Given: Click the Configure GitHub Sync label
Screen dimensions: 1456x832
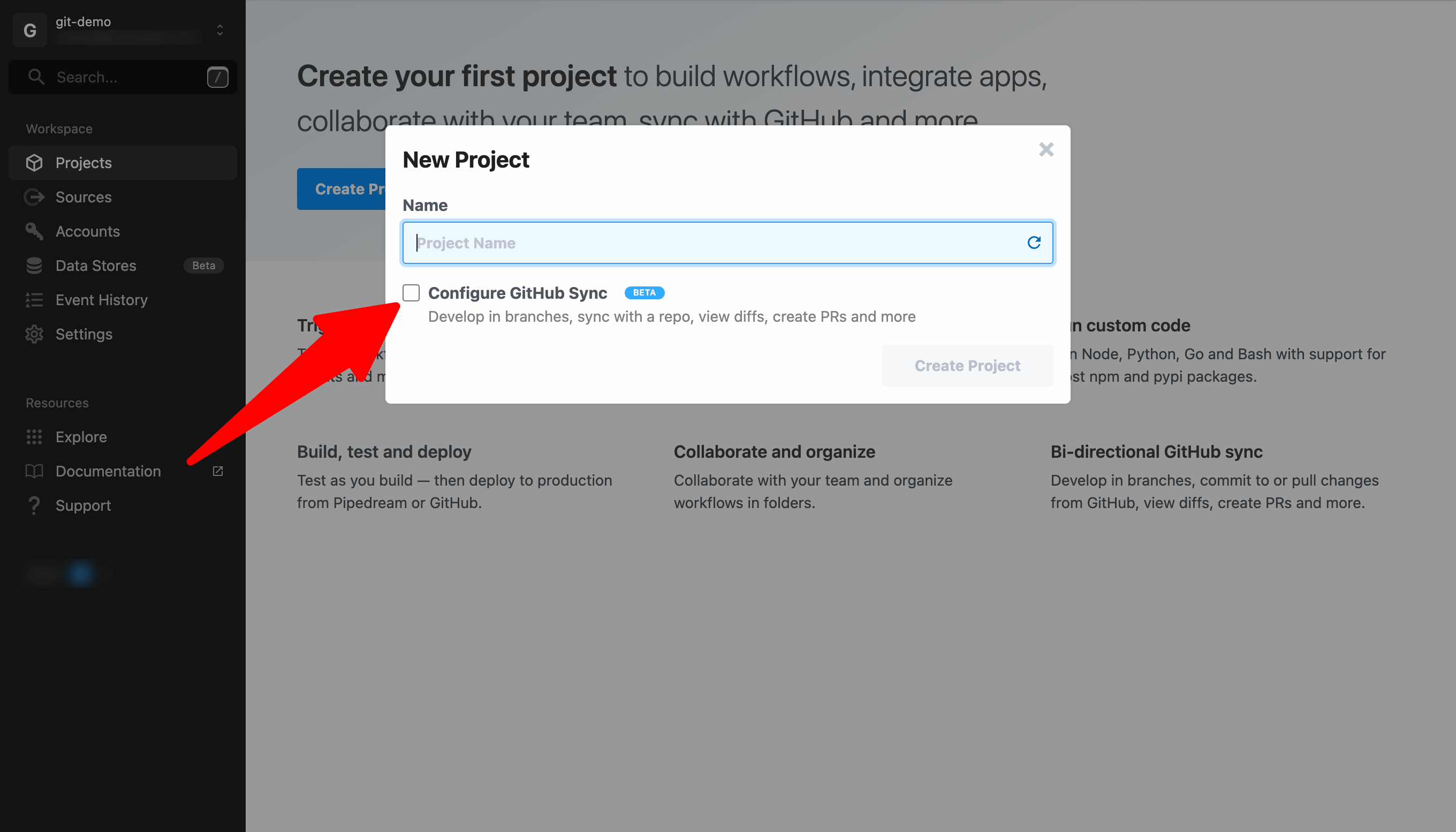Looking at the screenshot, I should [x=518, y=293].
